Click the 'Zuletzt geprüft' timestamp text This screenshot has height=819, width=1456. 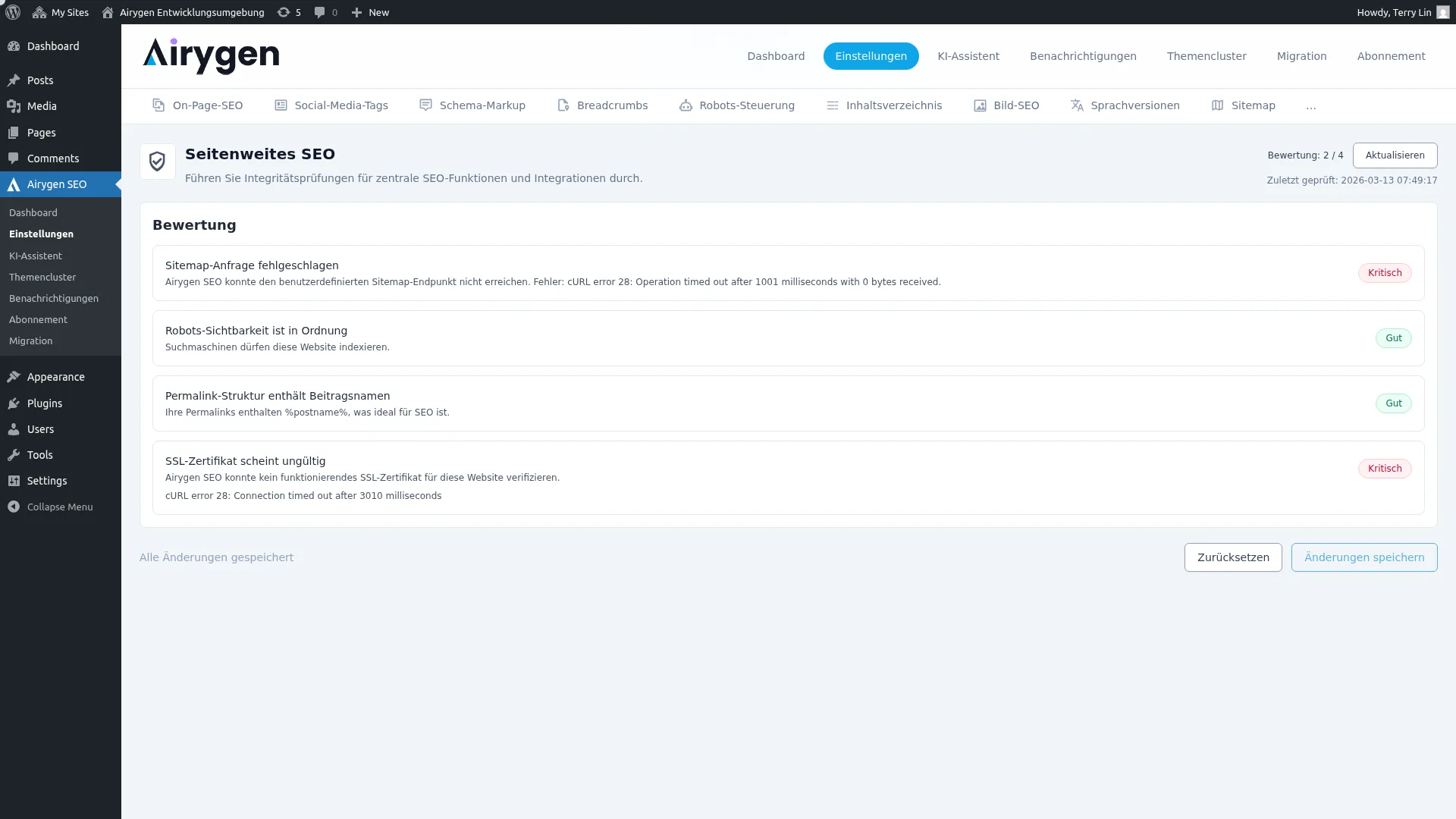1351,180
